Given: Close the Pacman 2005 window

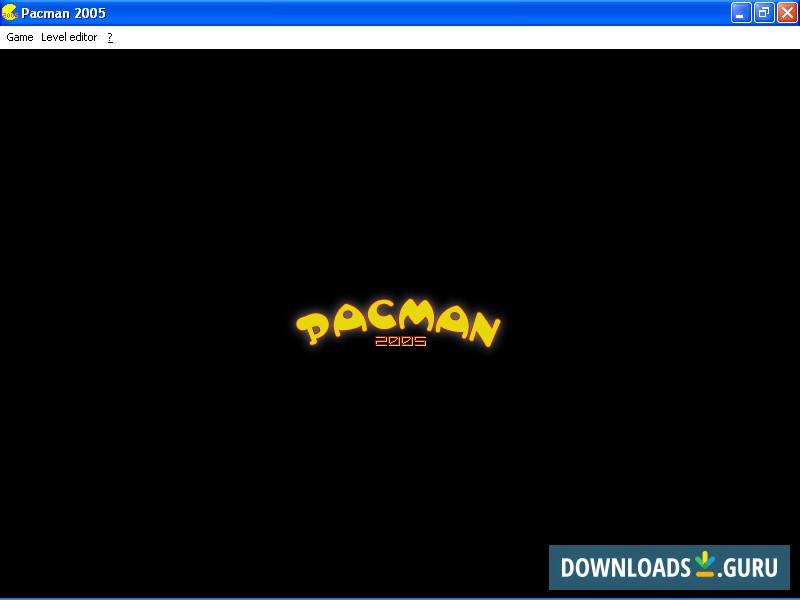Looking at the screenshot, I should 786,13.
